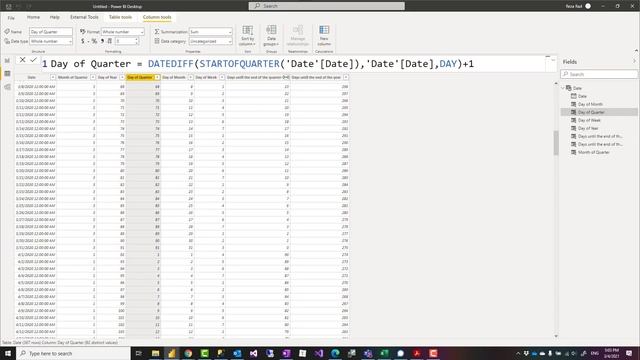
Task: Select Month of Quarter field
Action: click(593, 152)
